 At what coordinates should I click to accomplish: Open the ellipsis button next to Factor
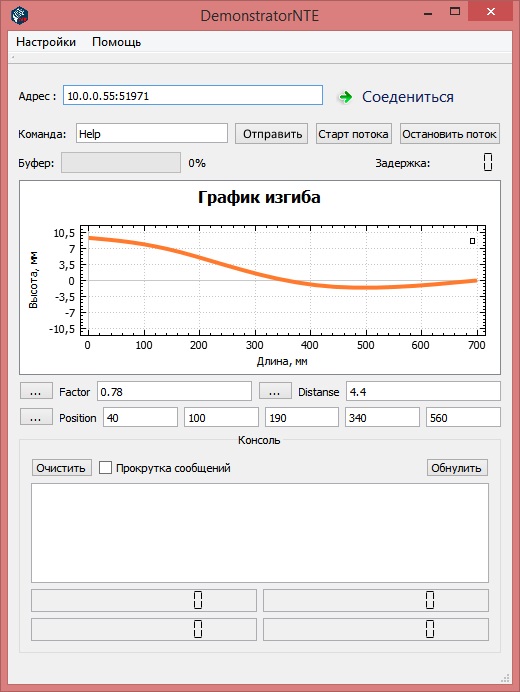tap(36, 391)
